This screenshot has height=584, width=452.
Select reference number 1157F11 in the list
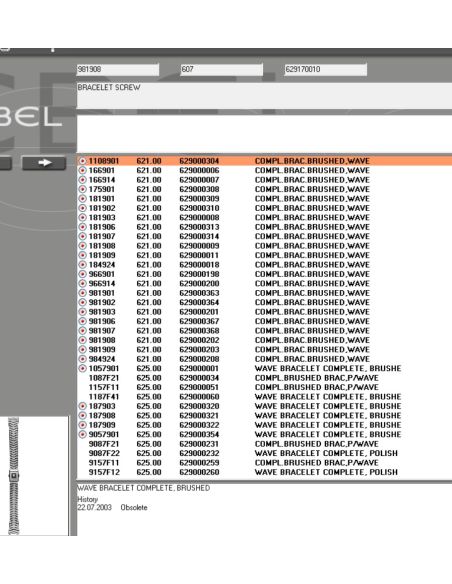pos(104,387)
